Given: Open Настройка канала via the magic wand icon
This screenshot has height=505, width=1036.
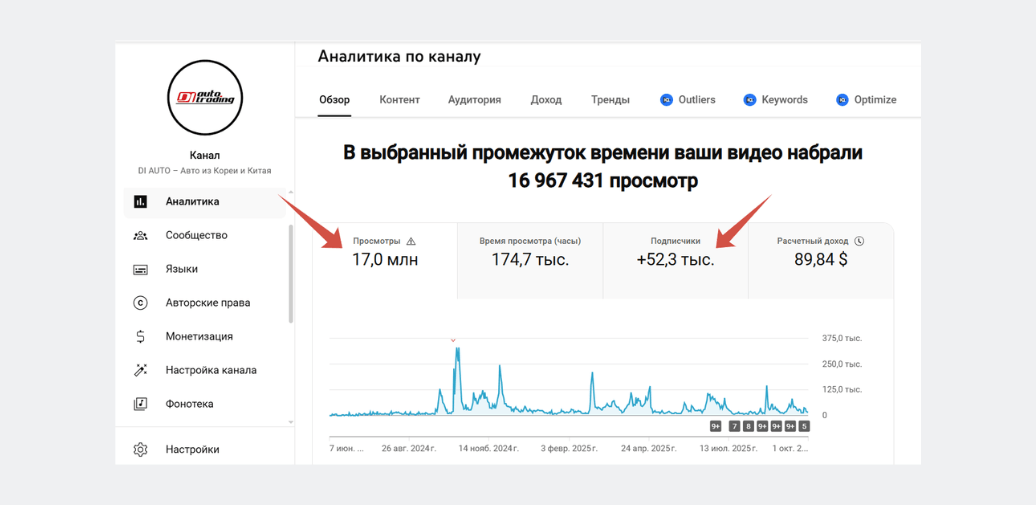Looking at the screenshot, I should point(140,370).
